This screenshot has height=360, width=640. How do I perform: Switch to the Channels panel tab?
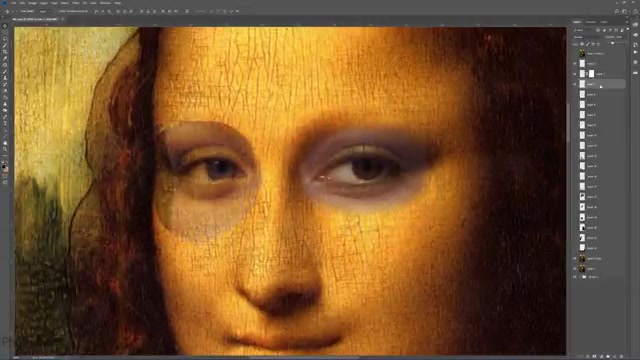click(x=590, y=22)
